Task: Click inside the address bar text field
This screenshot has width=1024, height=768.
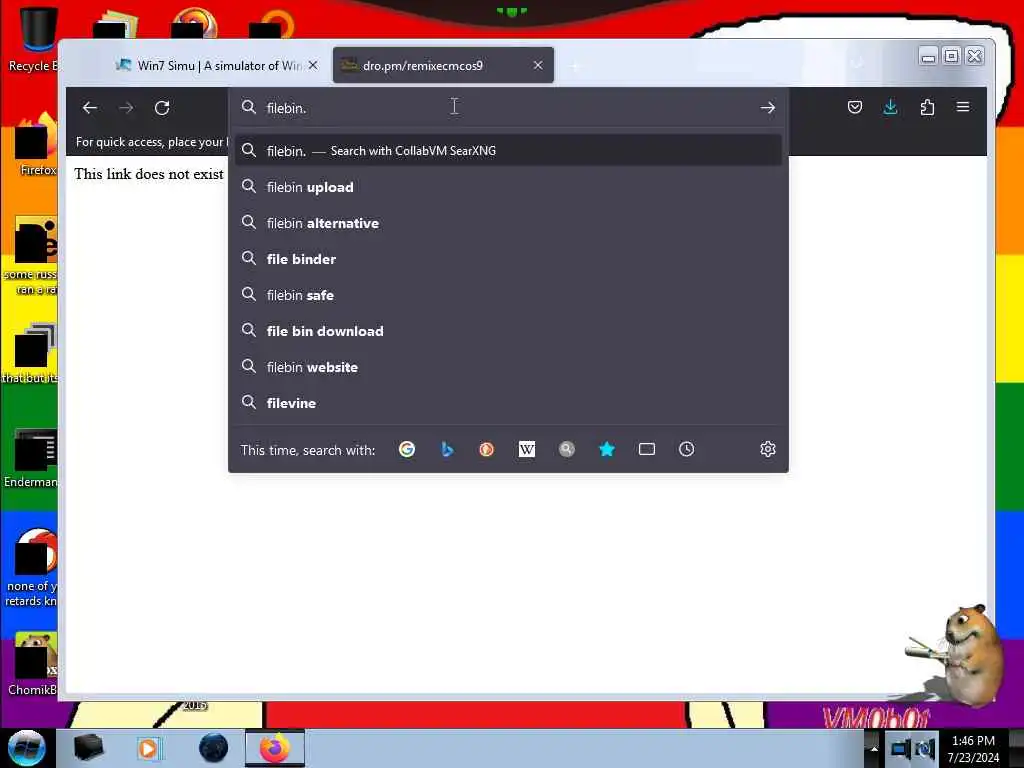Action: coord(509,108)
